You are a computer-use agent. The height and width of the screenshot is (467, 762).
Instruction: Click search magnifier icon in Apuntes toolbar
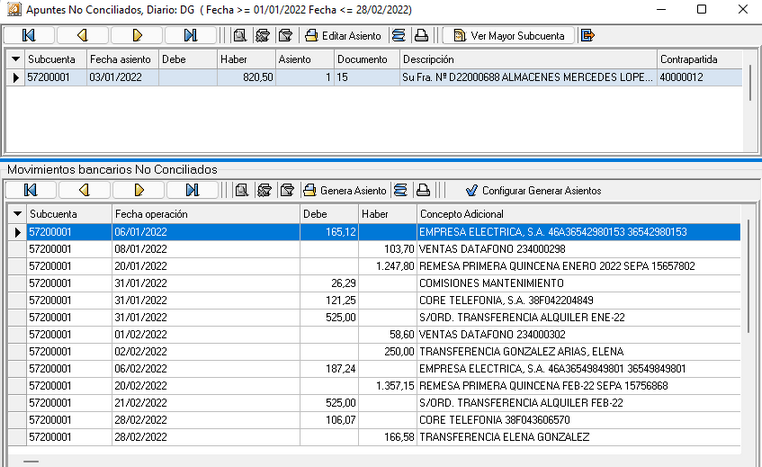pyautogui.click(x=240, y=35)
